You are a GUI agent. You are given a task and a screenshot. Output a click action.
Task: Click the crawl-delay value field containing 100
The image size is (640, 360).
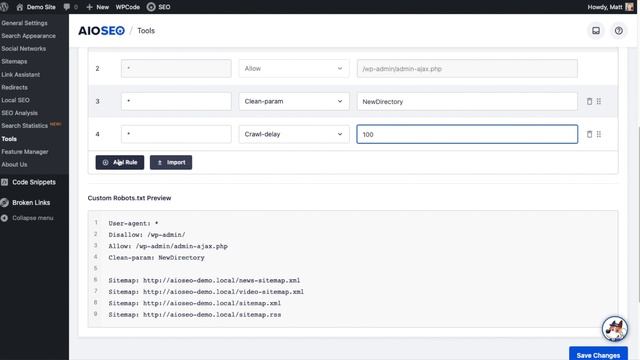click(x=467, y=134)
